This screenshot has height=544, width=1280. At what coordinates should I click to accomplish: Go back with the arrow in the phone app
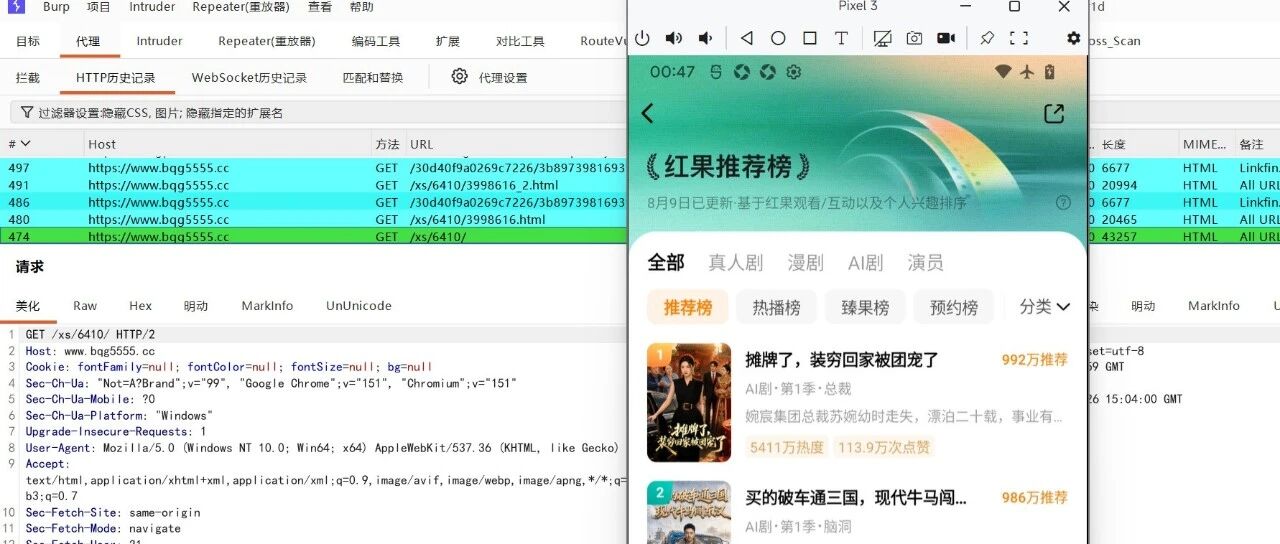click(648, 113)
